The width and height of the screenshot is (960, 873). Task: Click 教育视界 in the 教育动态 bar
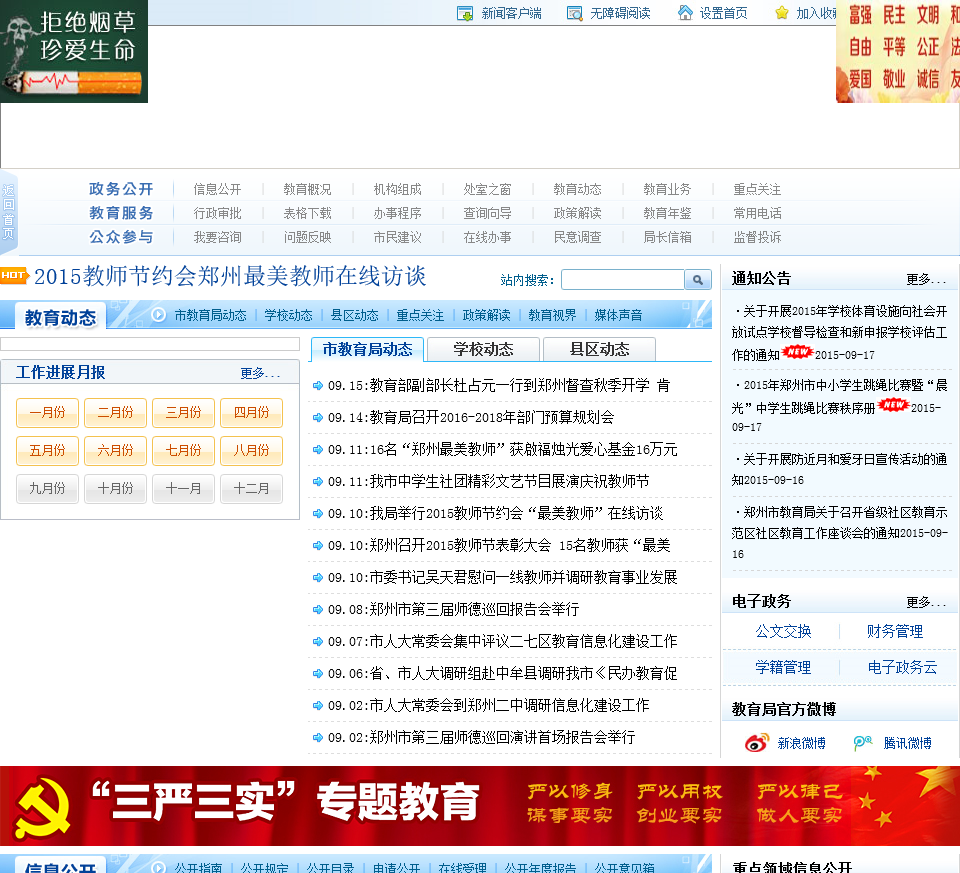point(552,315)
